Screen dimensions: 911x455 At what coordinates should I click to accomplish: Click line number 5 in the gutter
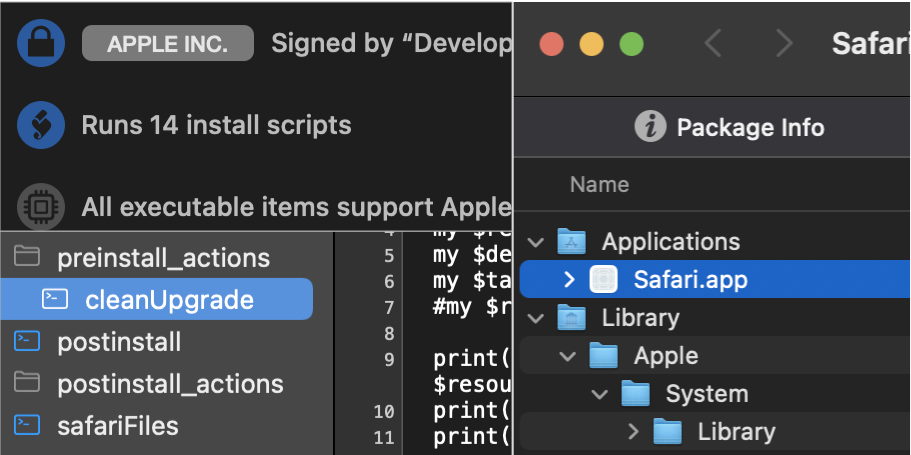coord(388,256)
